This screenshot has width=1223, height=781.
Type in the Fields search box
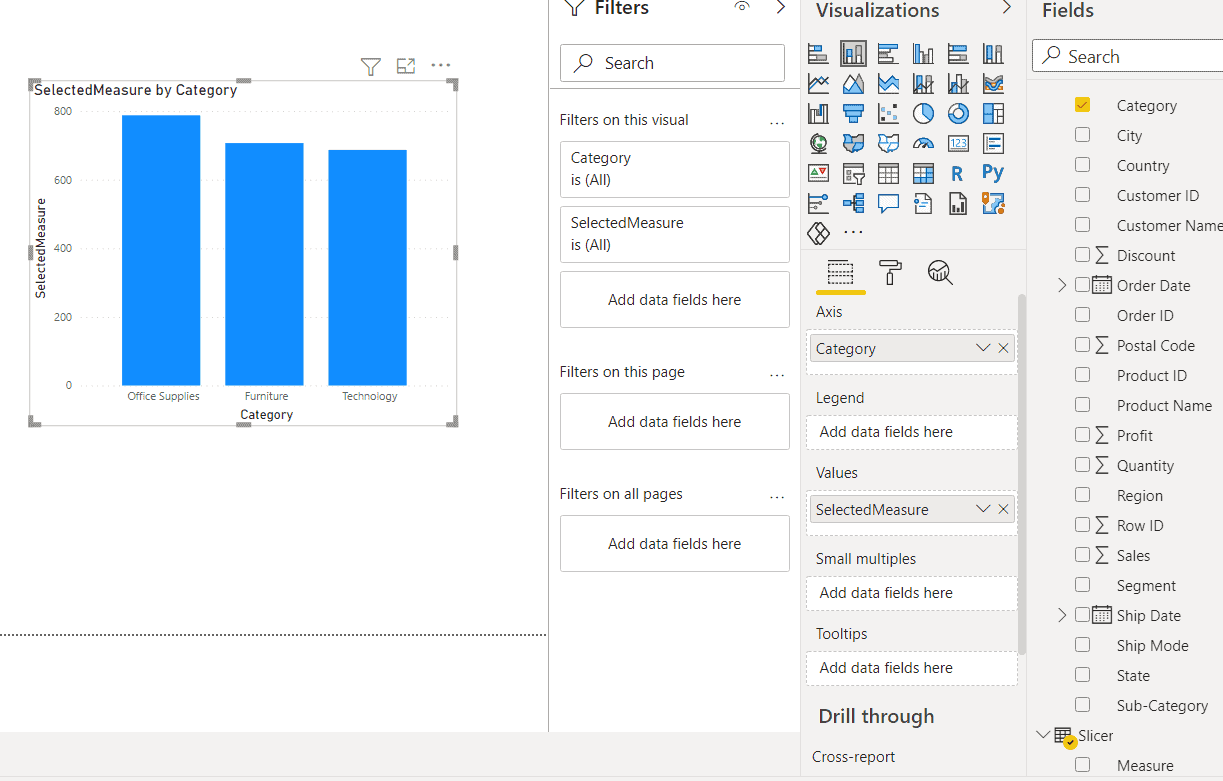[x=1130, y=55]
